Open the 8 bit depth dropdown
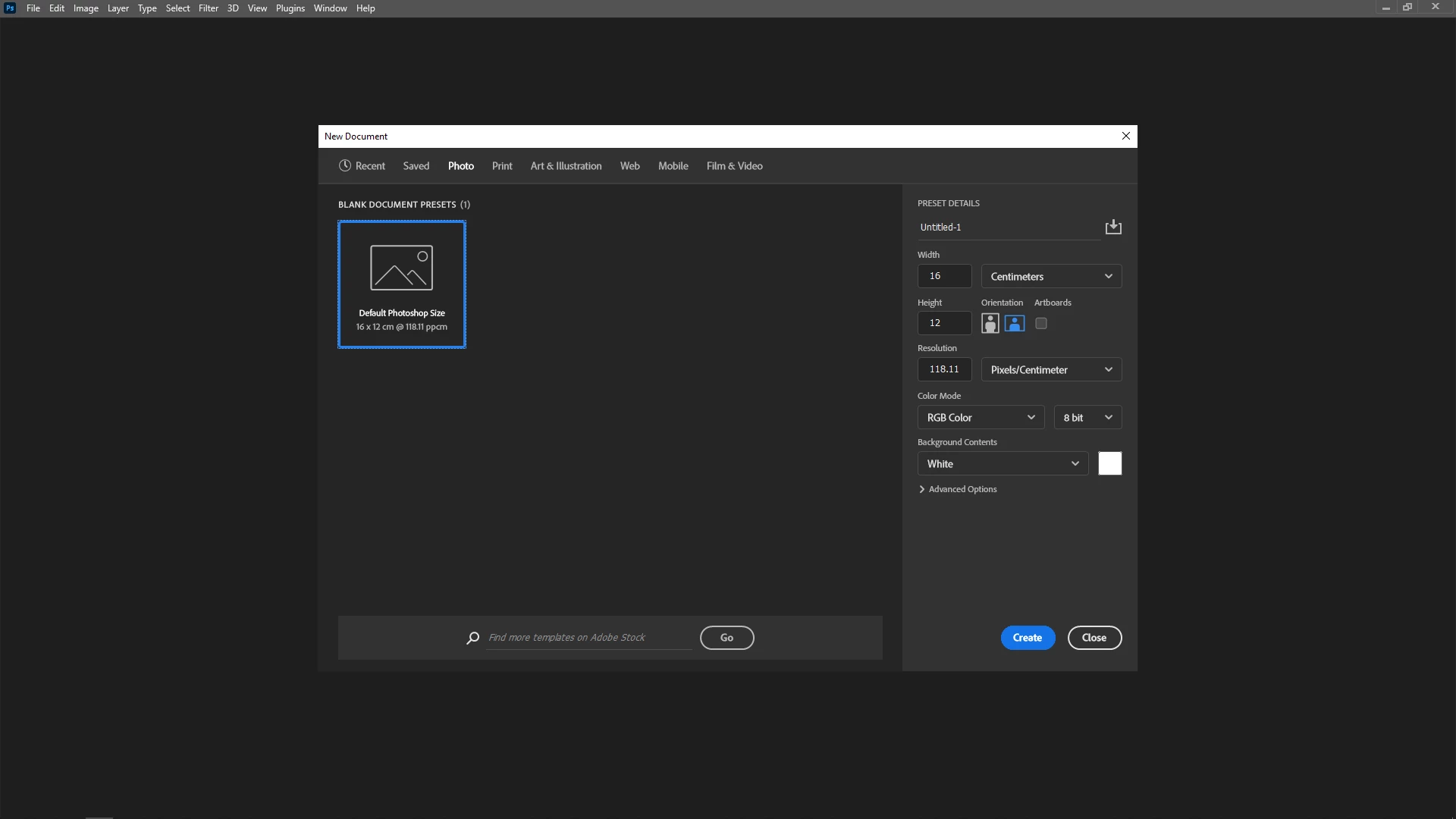1456x819 pixels. click(1087, 417)
